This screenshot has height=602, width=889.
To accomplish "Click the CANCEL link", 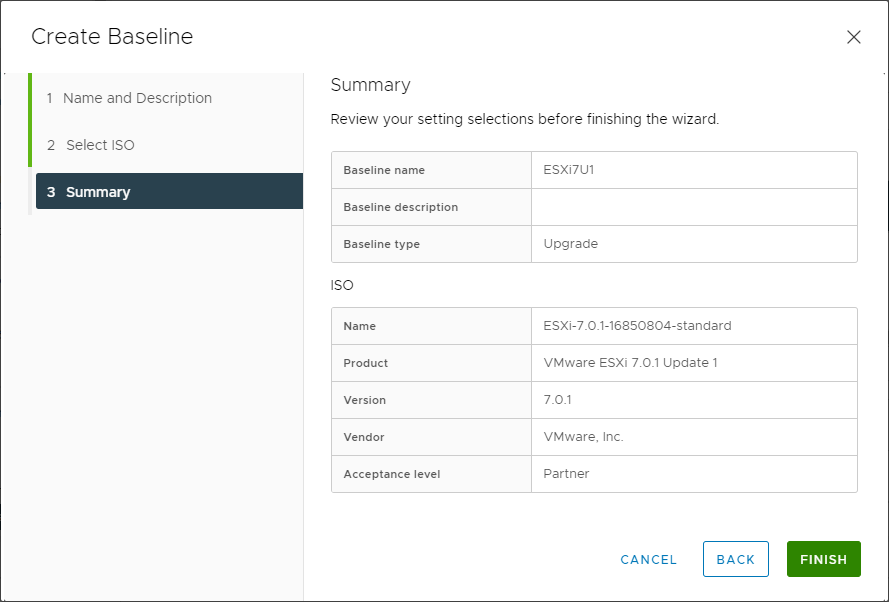I will pos(649,559).
